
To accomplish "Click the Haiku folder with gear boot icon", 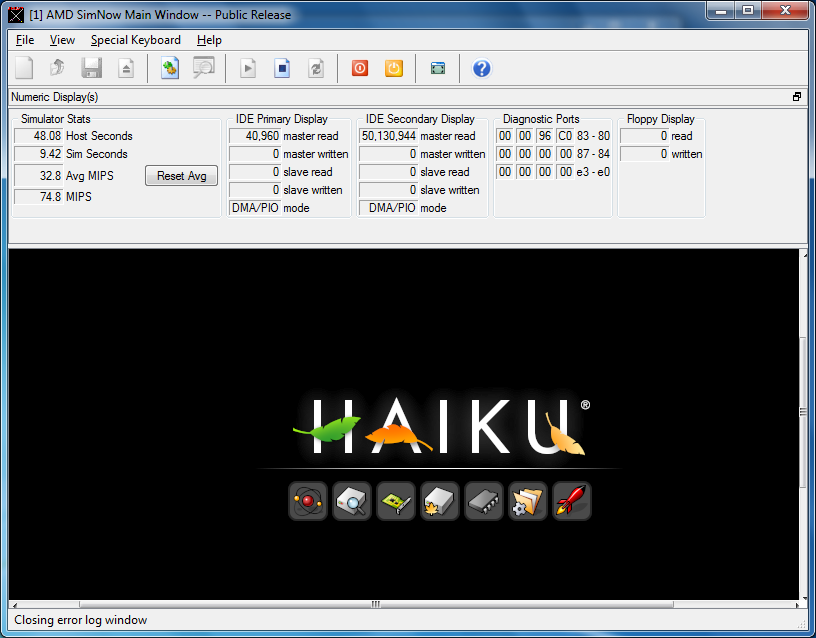I will [528, 501].
